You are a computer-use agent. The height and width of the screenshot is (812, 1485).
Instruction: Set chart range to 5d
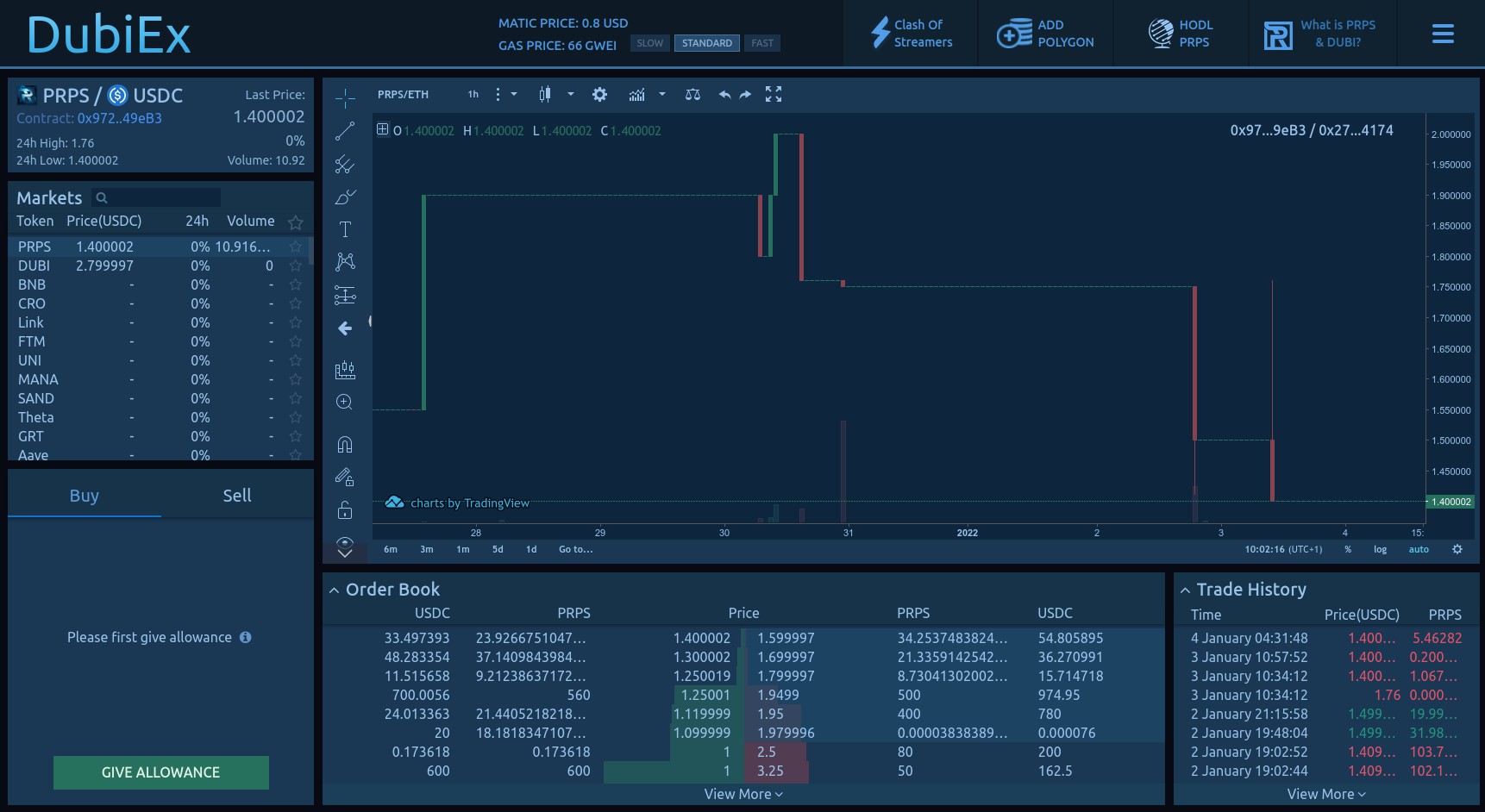coord(498,549)
